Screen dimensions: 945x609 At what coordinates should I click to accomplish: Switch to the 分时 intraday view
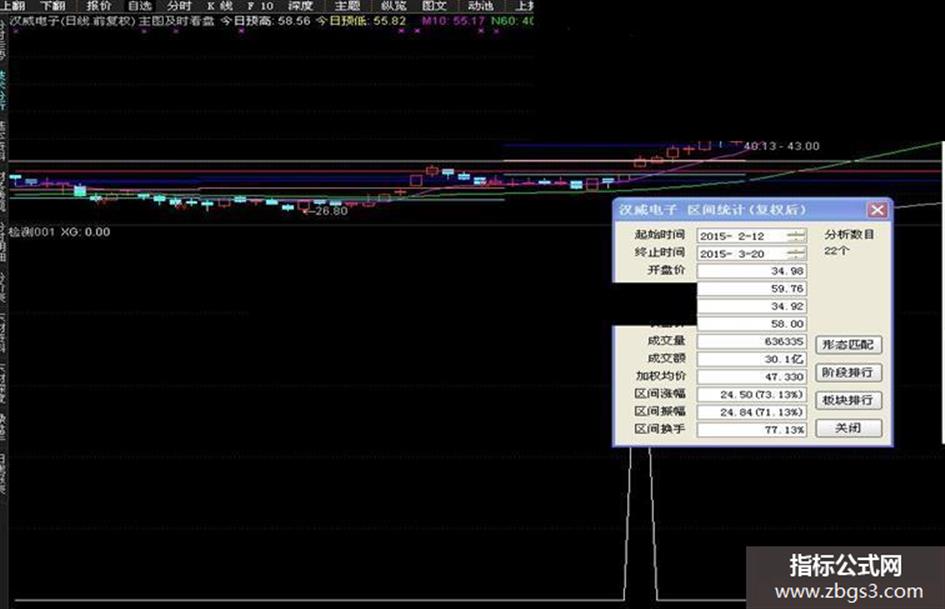(178, 5)
